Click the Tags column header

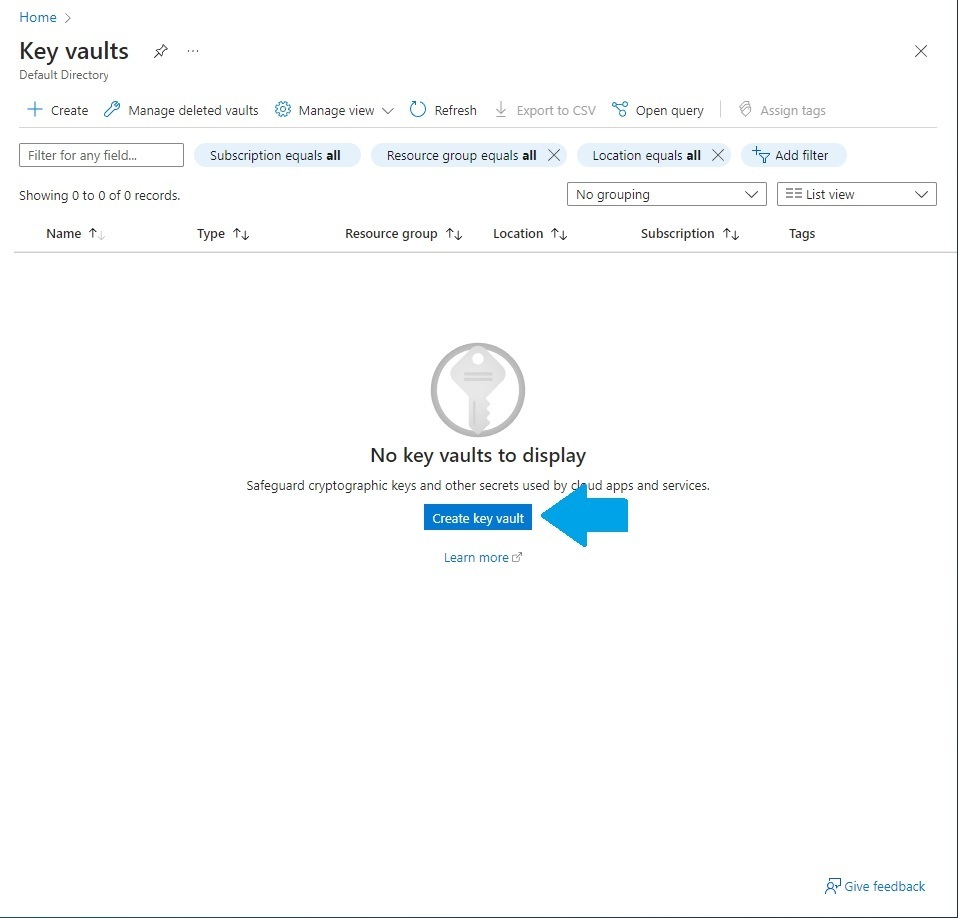coord(802,234)
